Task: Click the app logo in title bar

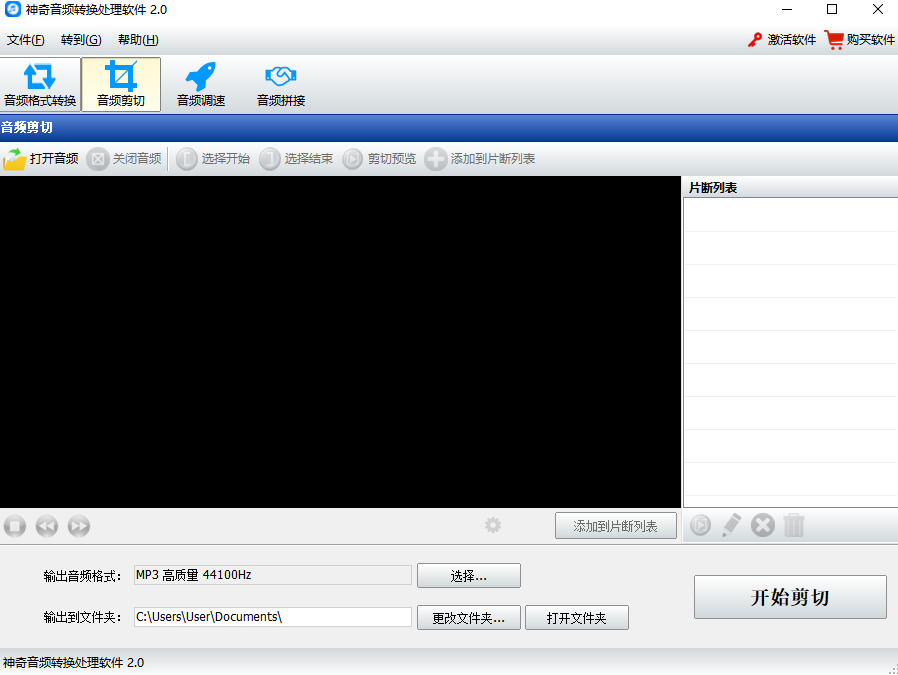Action: [13, 9]
